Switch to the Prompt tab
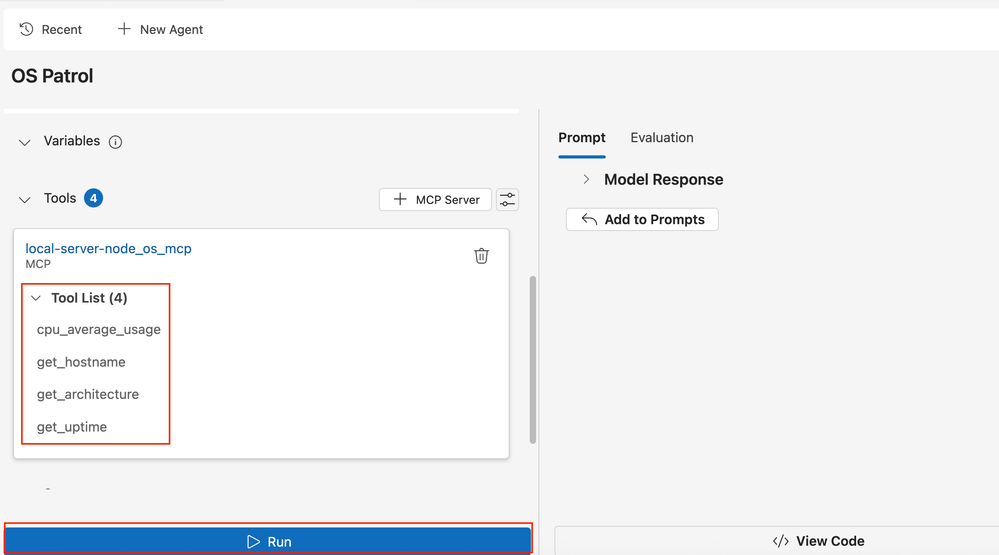999x555 pixels. pyautogui.click(x=582, y=138)
